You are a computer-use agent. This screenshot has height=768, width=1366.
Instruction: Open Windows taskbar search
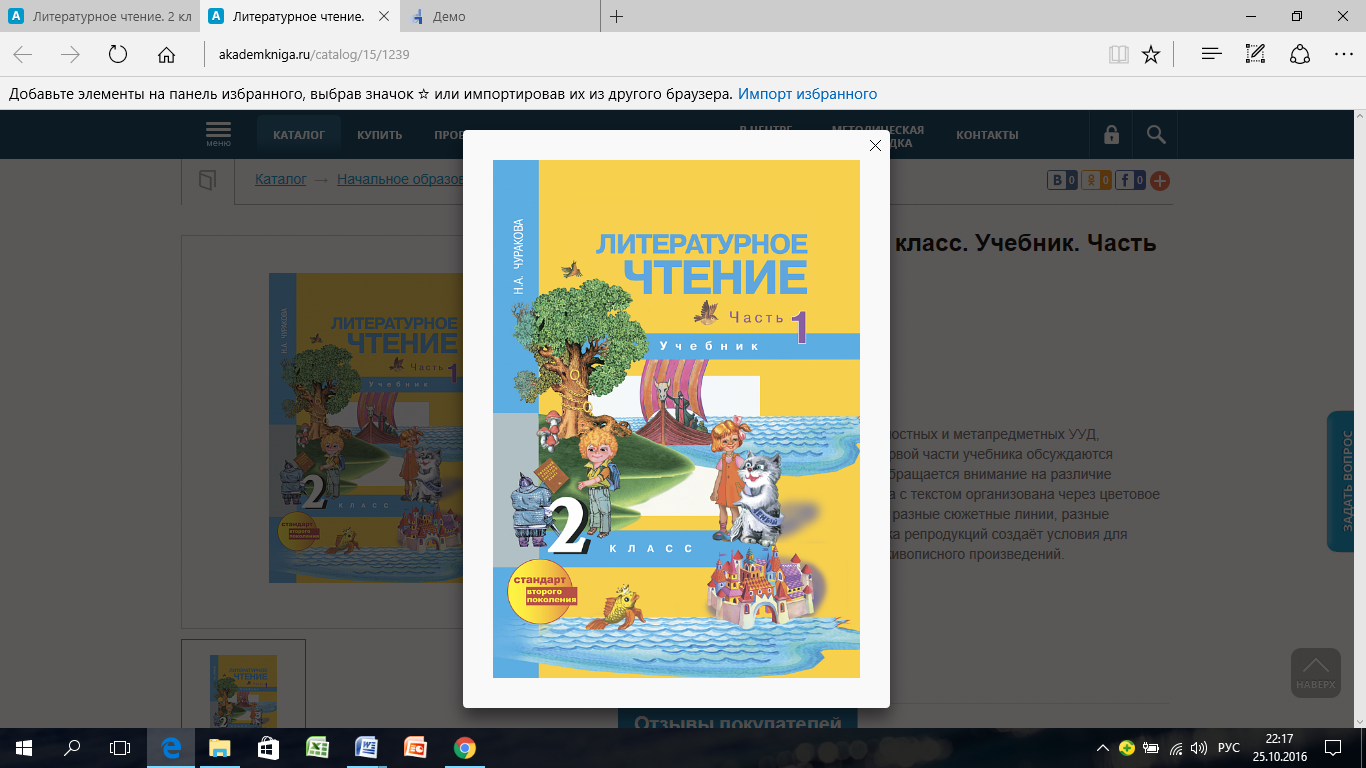click(72, 748)
